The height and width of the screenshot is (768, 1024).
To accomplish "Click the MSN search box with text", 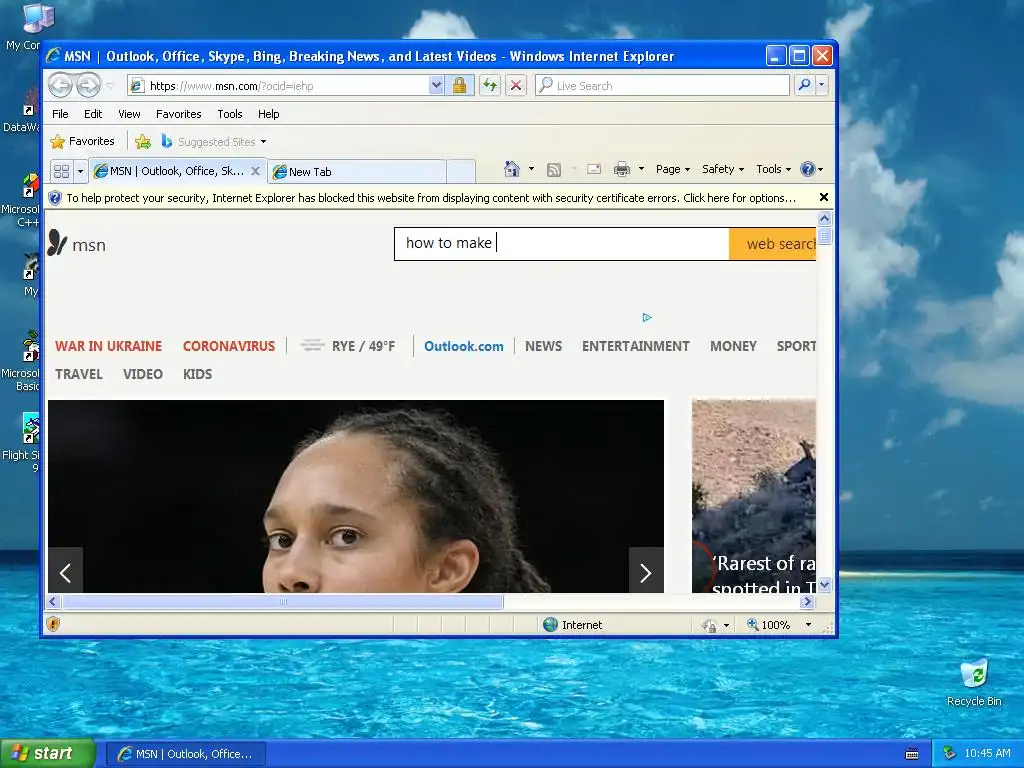I will (562, 244).
